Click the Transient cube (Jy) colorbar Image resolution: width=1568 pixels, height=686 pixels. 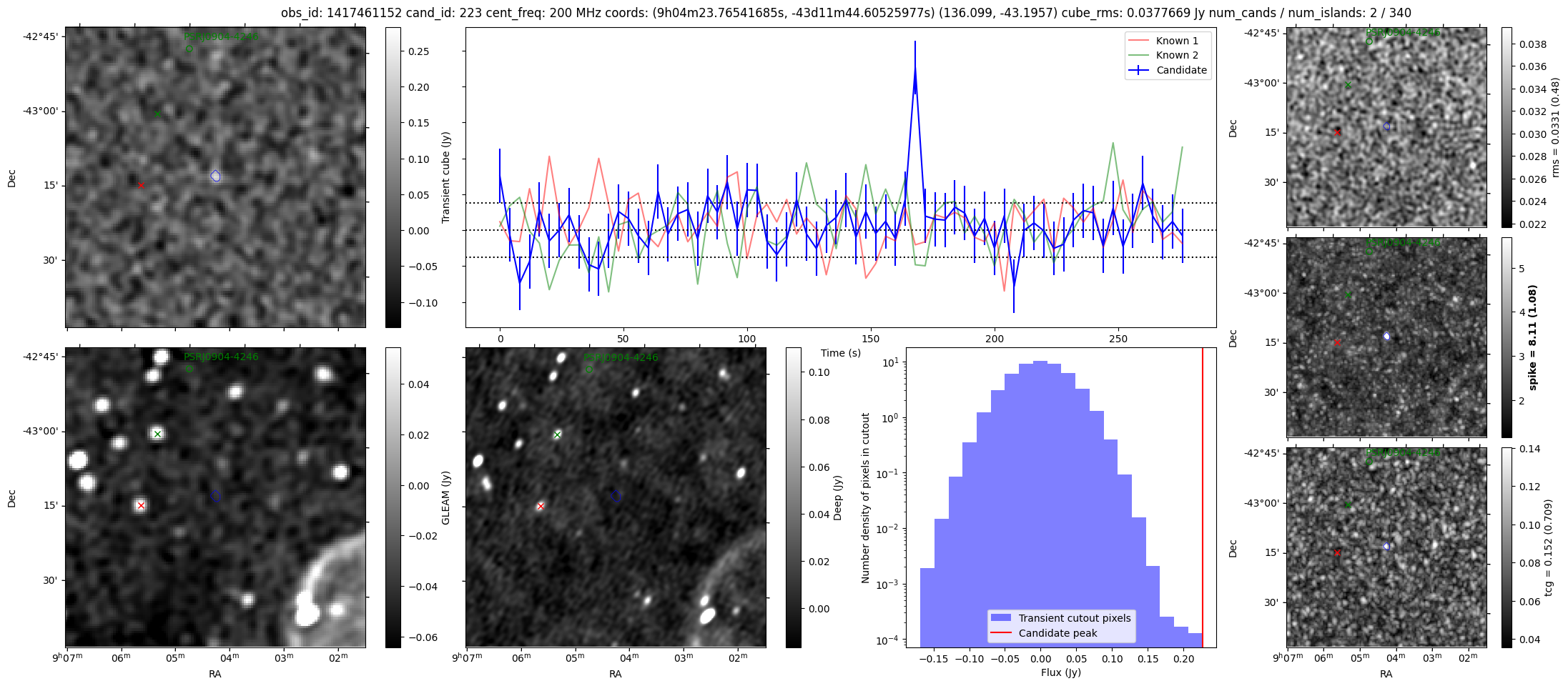tap(393, 177)
